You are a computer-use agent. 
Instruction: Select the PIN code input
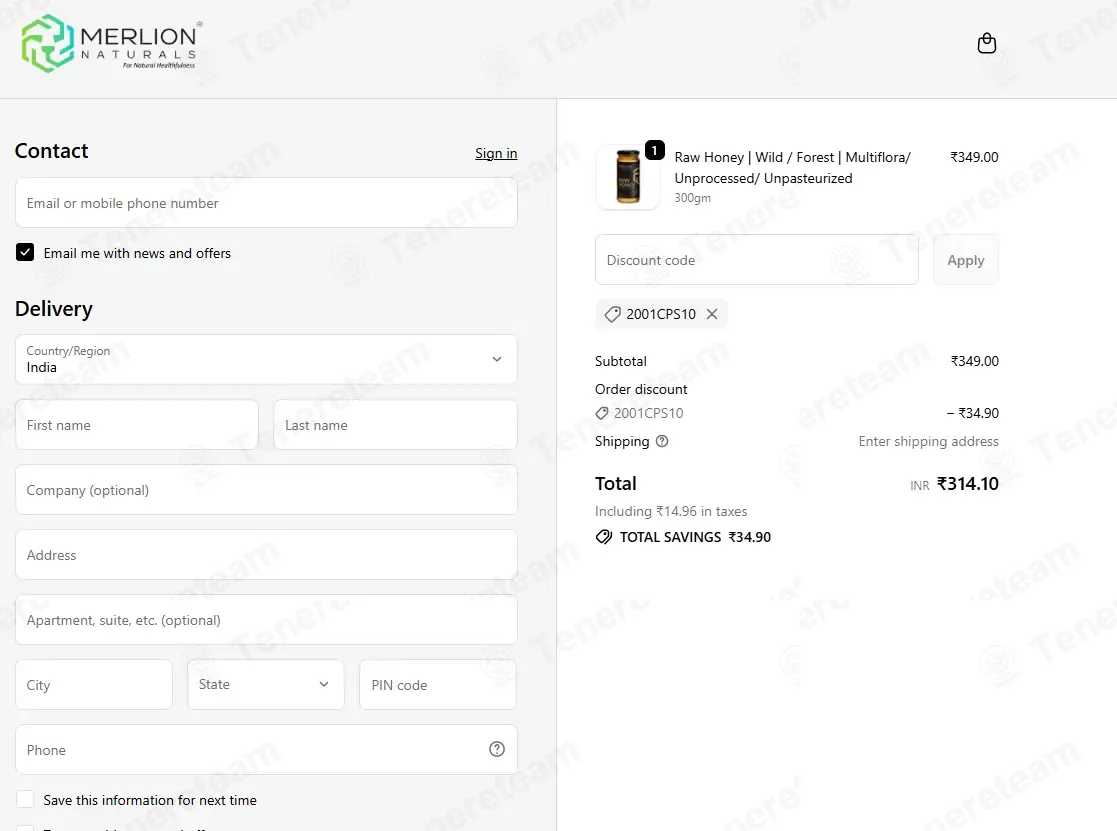(x=438, y=684)
